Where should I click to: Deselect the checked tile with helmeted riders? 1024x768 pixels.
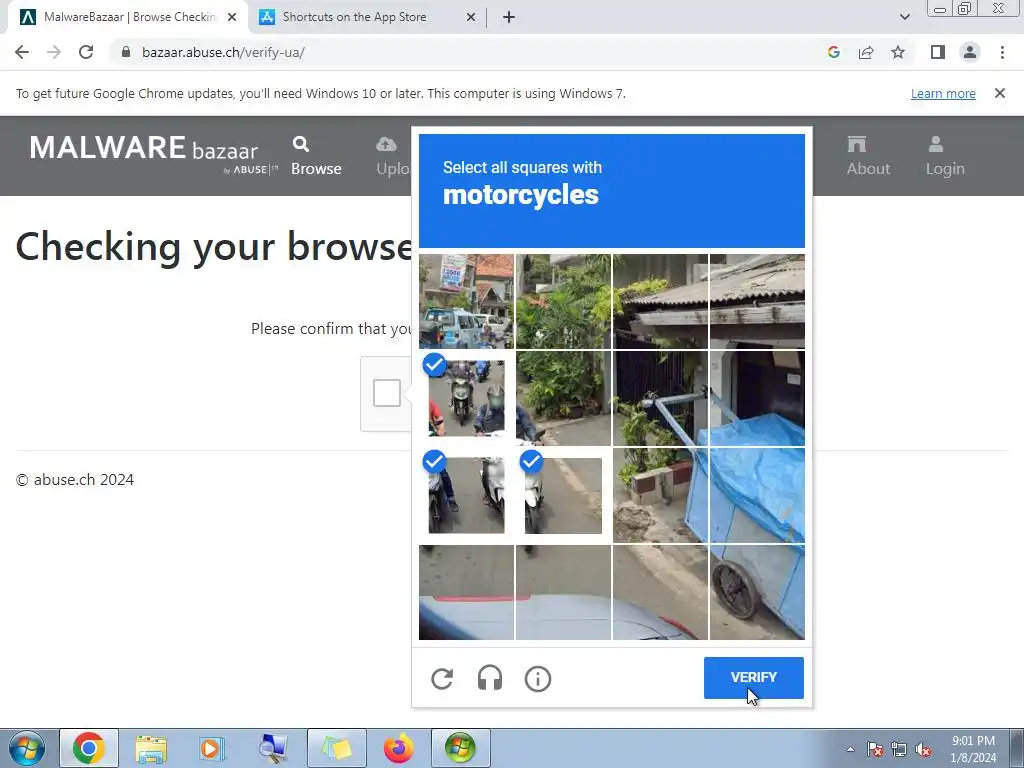(466, 398)
